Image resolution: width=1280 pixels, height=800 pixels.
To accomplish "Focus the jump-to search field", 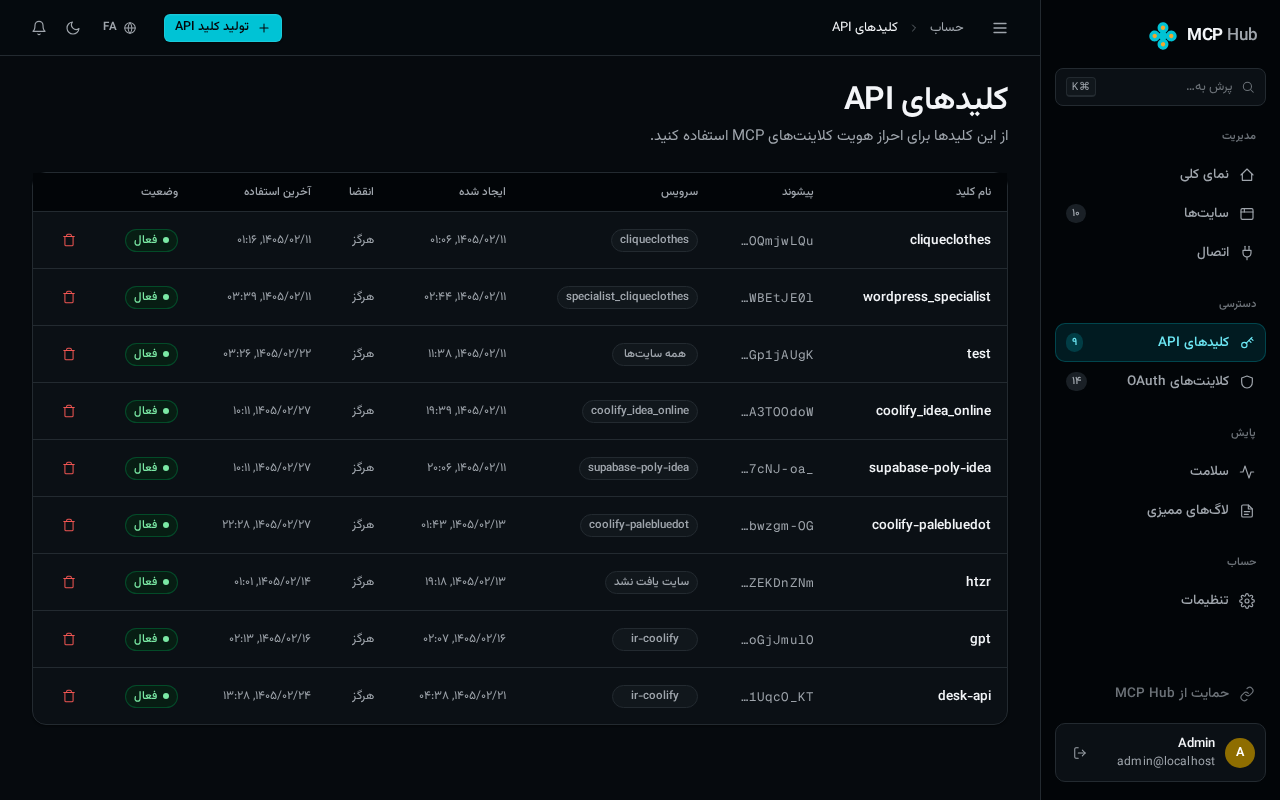I will click(x=1160, y=87).
